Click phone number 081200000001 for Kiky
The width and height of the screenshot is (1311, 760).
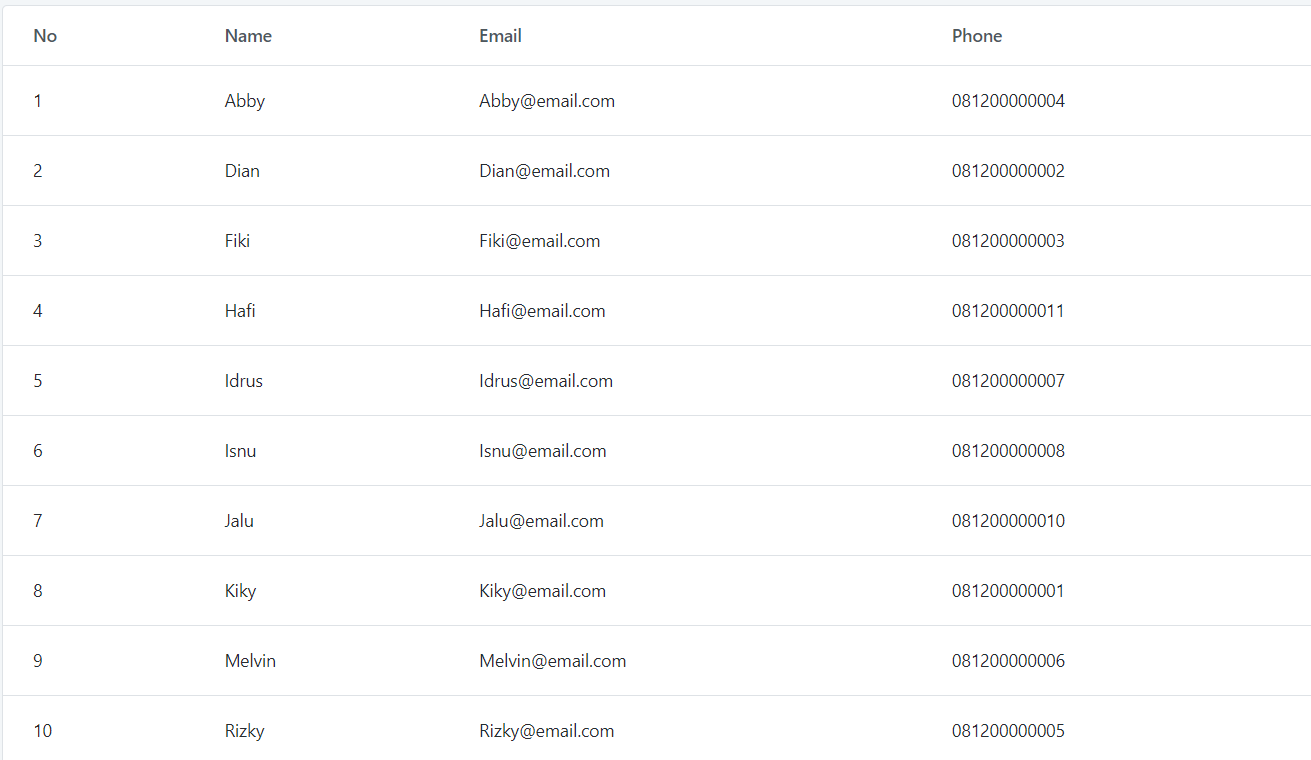[x=1008, y=591]
